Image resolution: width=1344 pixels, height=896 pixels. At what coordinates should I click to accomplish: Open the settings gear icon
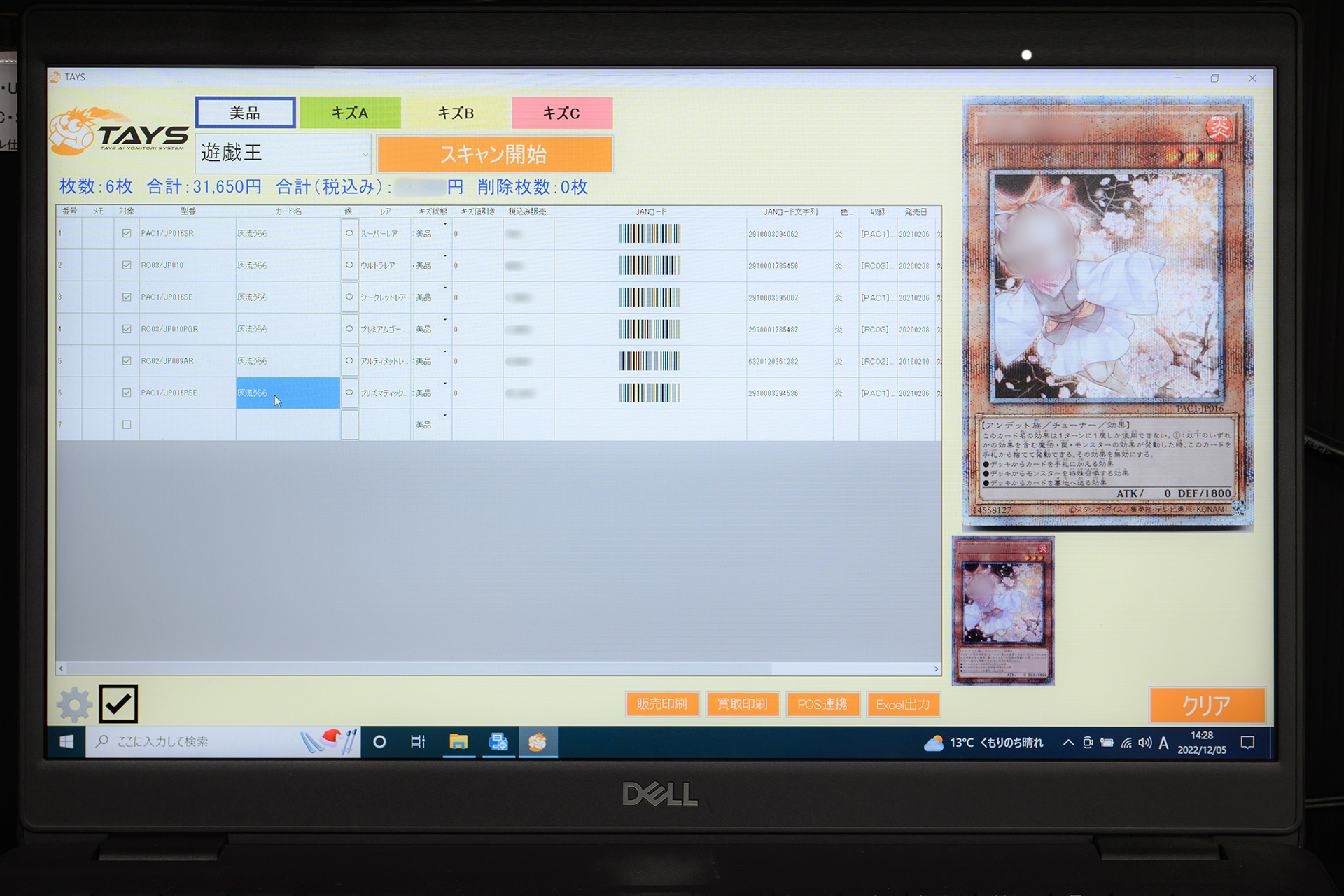(x=74, y=704)
